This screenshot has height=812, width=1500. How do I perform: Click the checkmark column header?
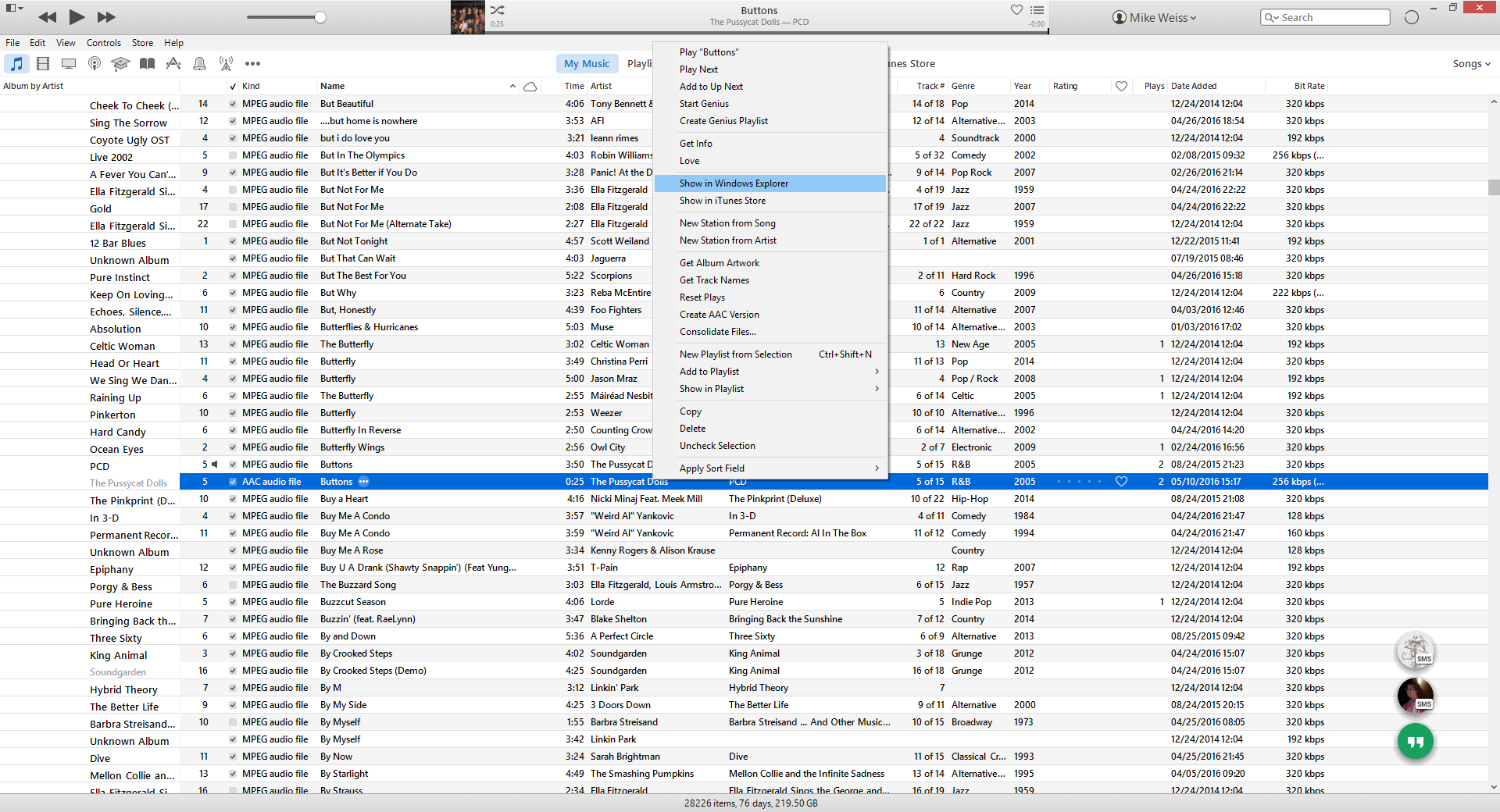tap(233, 86)
